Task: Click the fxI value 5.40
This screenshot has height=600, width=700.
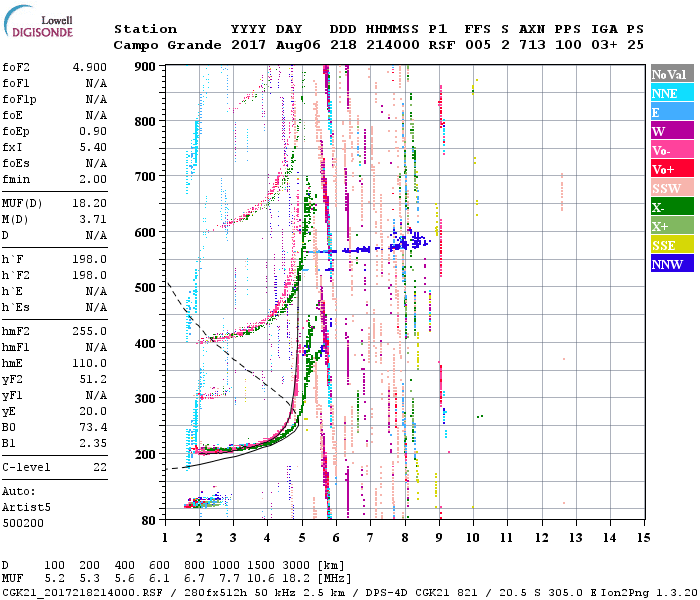Action: (93, 147)
